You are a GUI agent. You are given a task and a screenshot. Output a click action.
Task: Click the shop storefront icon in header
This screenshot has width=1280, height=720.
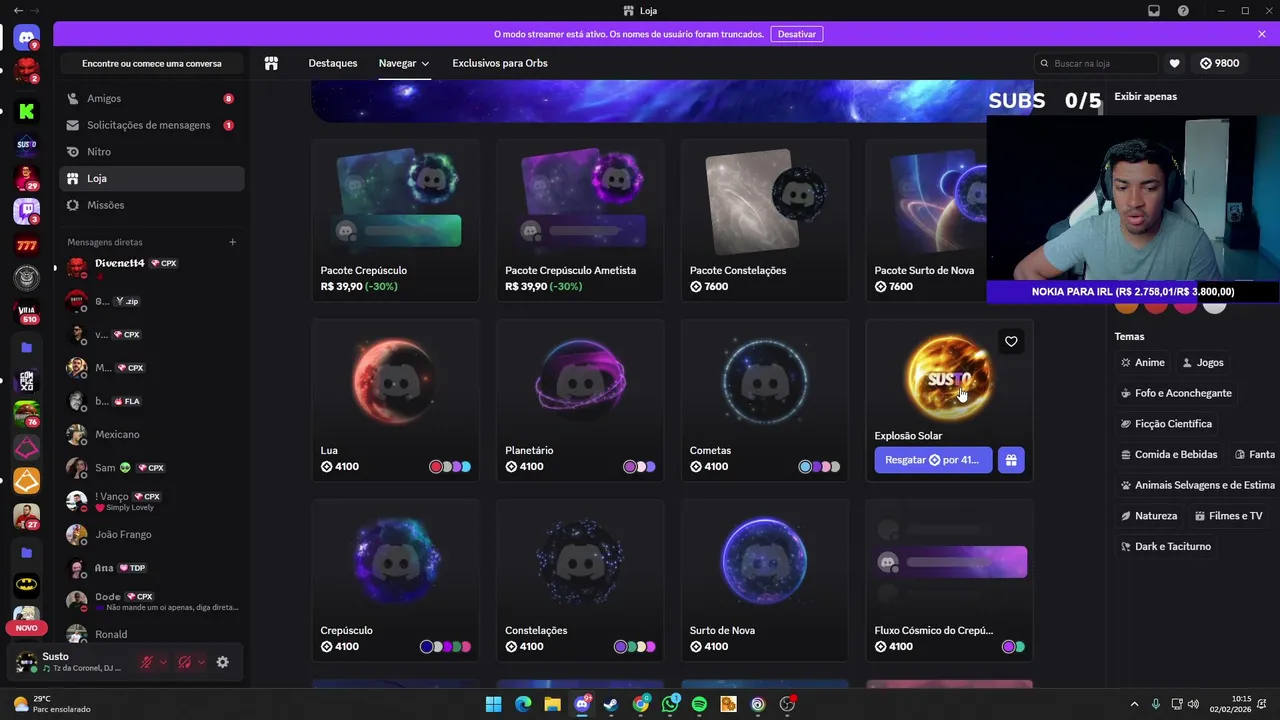(271, 63)
